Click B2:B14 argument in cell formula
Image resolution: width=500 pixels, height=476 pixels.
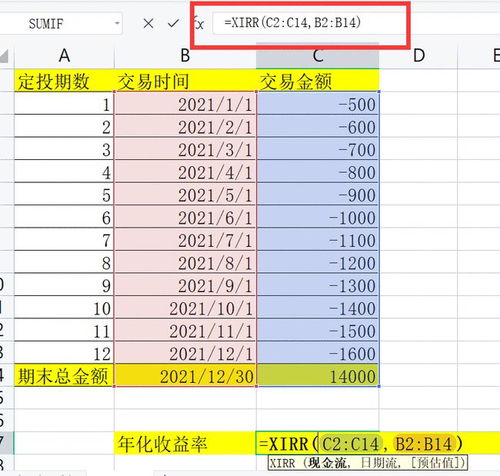coord(424,444)
